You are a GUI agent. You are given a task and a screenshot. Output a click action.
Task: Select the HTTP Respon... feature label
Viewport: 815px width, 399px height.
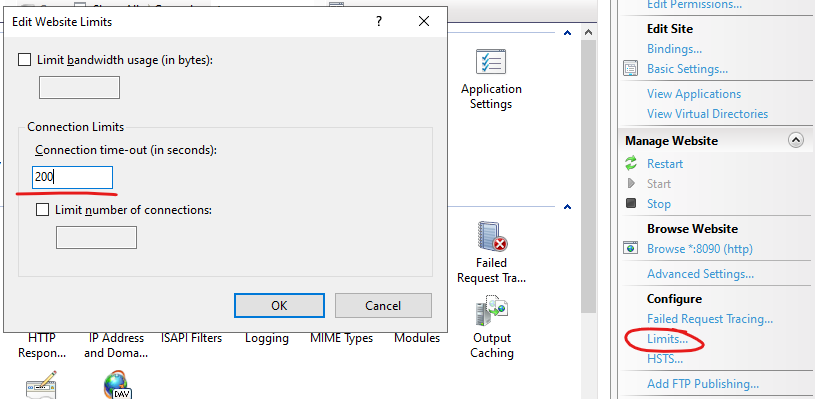[42, 345]
